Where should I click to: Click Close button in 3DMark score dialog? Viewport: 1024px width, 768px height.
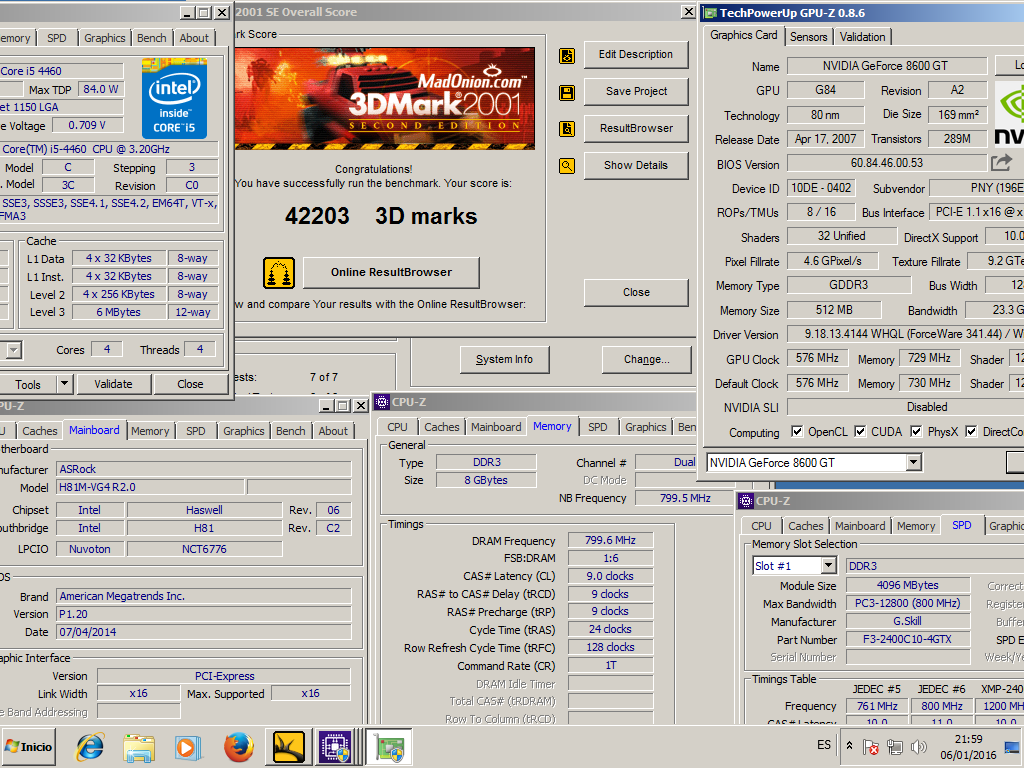pos(636,293)
